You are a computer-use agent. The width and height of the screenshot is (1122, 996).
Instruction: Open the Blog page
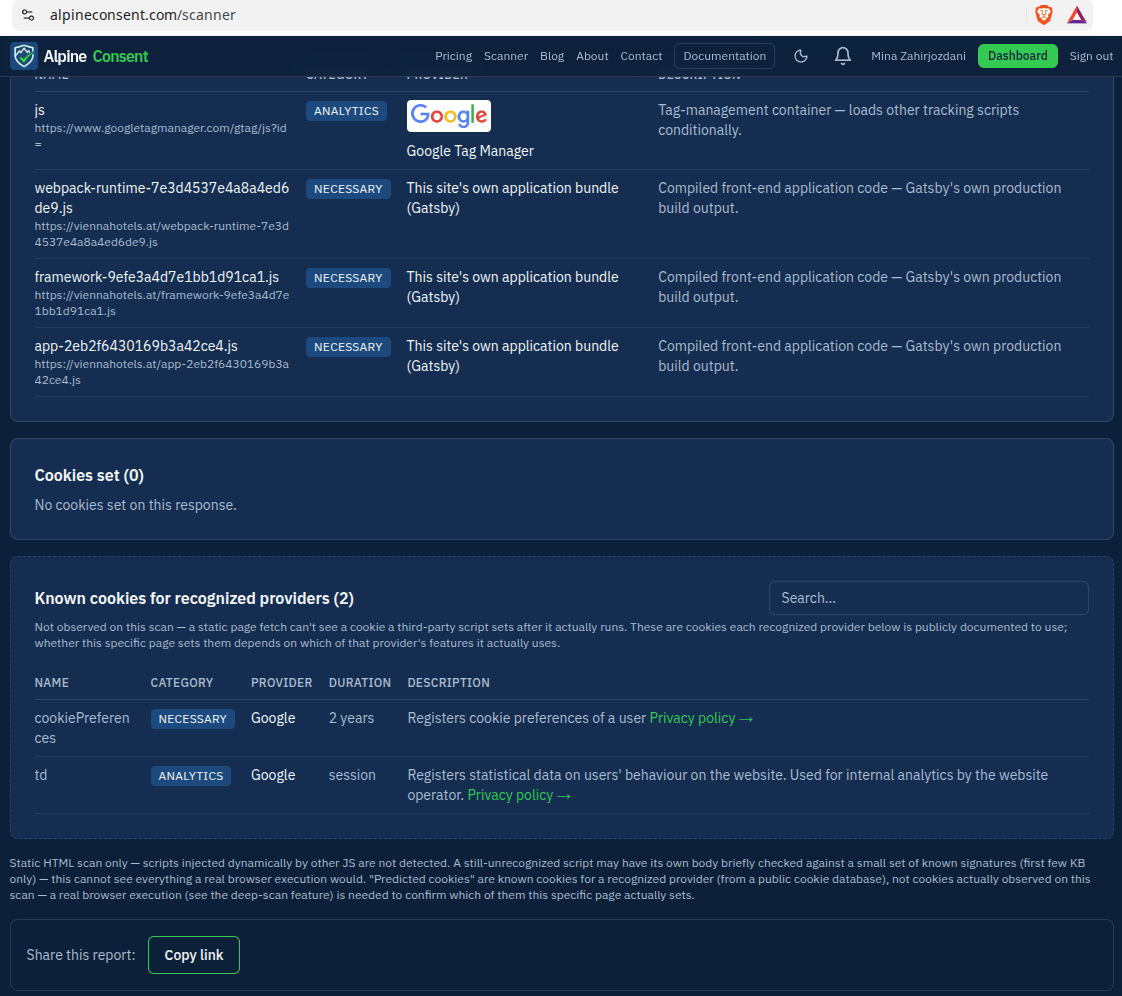[552, 56]
